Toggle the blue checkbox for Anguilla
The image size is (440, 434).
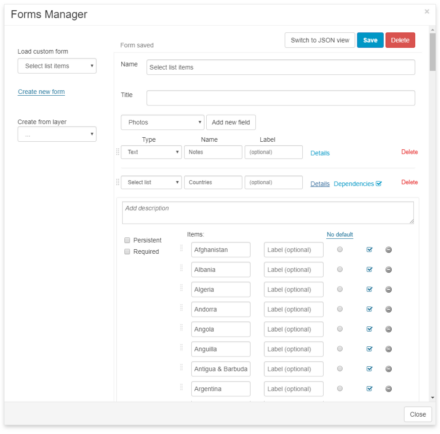[369, 349]
